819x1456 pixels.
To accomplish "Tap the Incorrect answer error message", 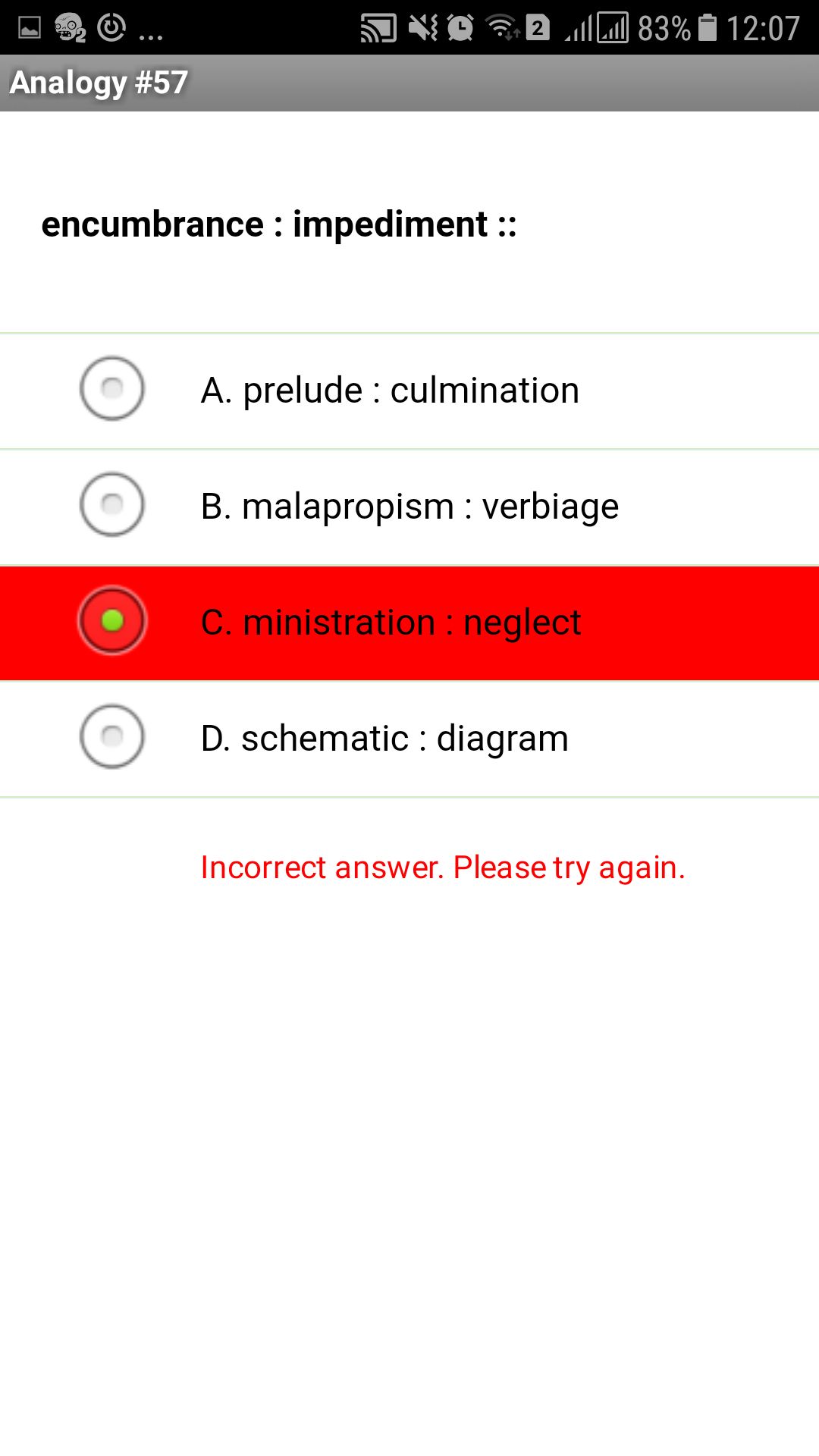I will [x=444, y=867].
